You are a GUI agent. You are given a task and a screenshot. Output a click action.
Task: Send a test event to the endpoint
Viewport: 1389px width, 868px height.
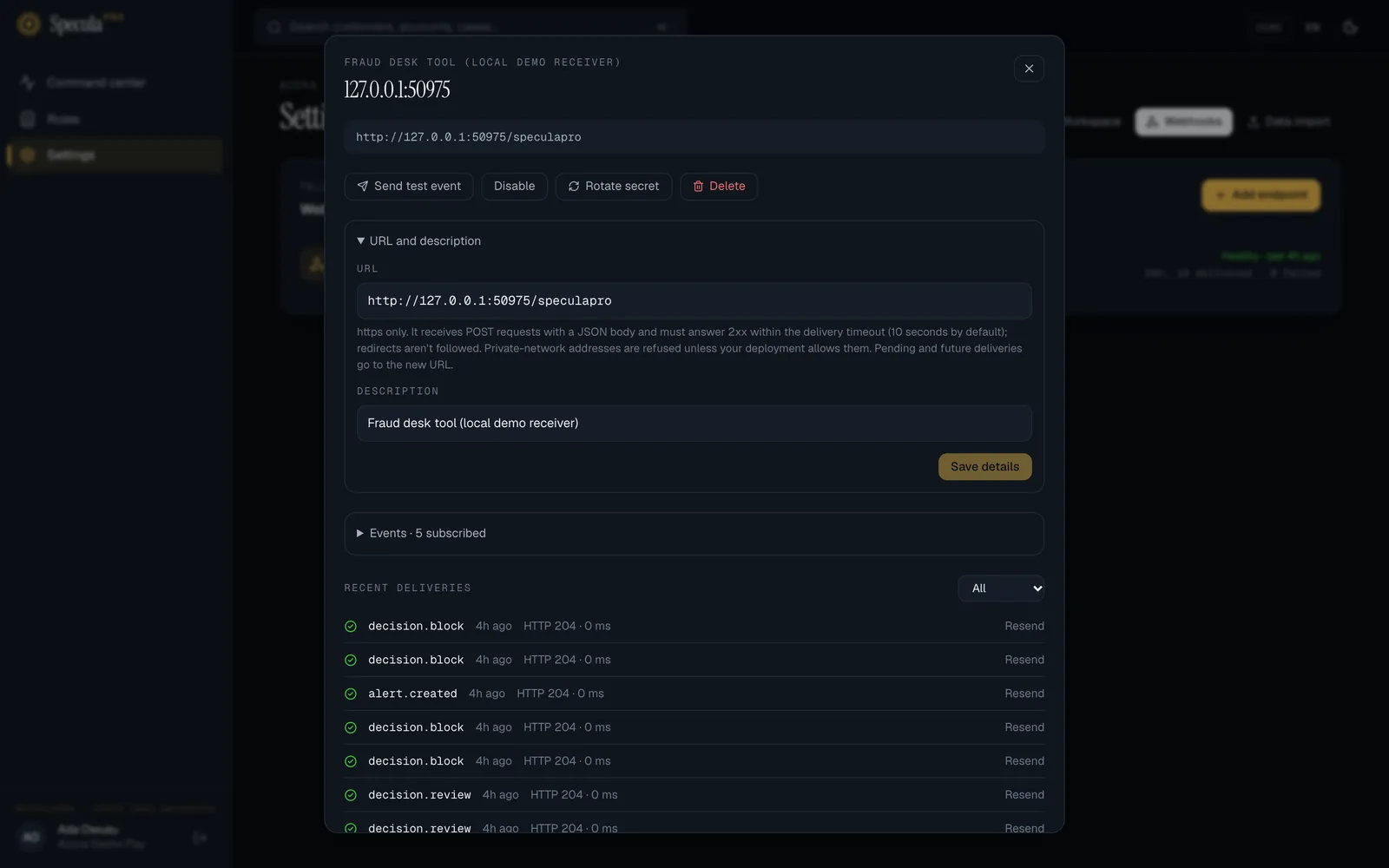[x=408, y=186]
